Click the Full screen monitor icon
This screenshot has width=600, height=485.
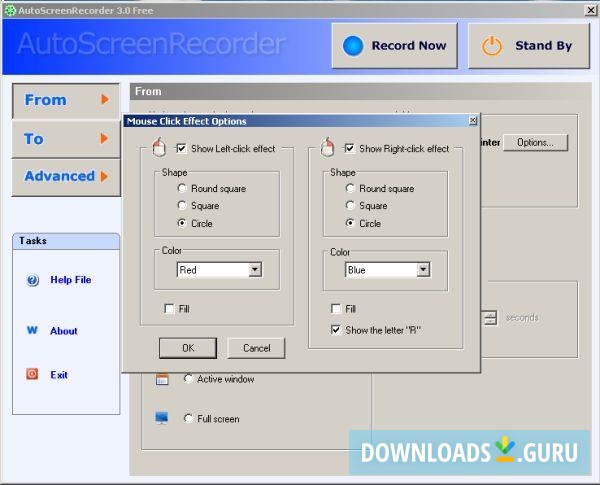pos(162,418)
